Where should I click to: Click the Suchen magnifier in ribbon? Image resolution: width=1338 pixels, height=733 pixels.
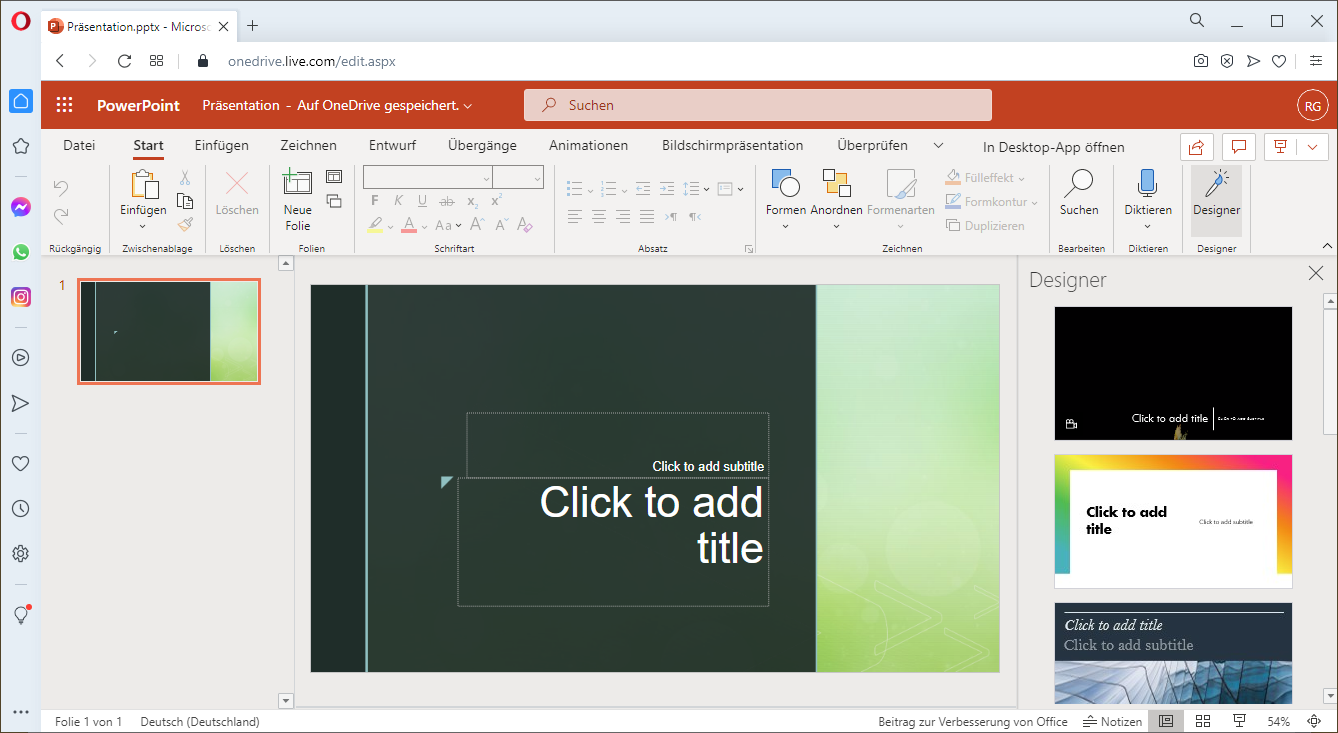1079,184
